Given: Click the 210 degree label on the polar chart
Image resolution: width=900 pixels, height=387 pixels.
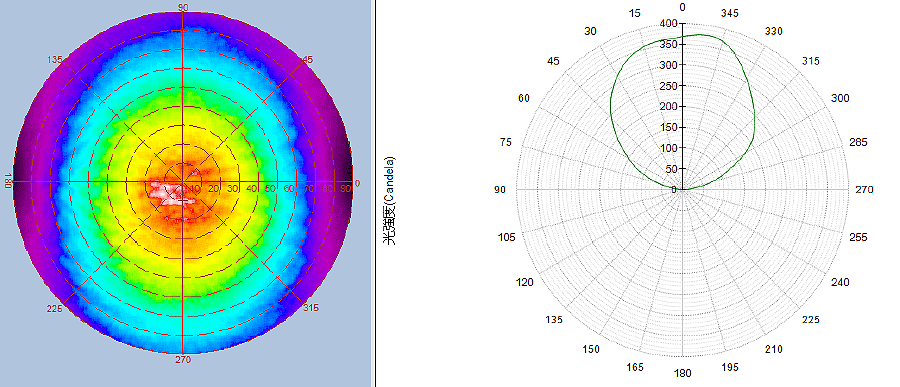Looking at the screenshot, I should pyautogui.click(x=774, y=349).
